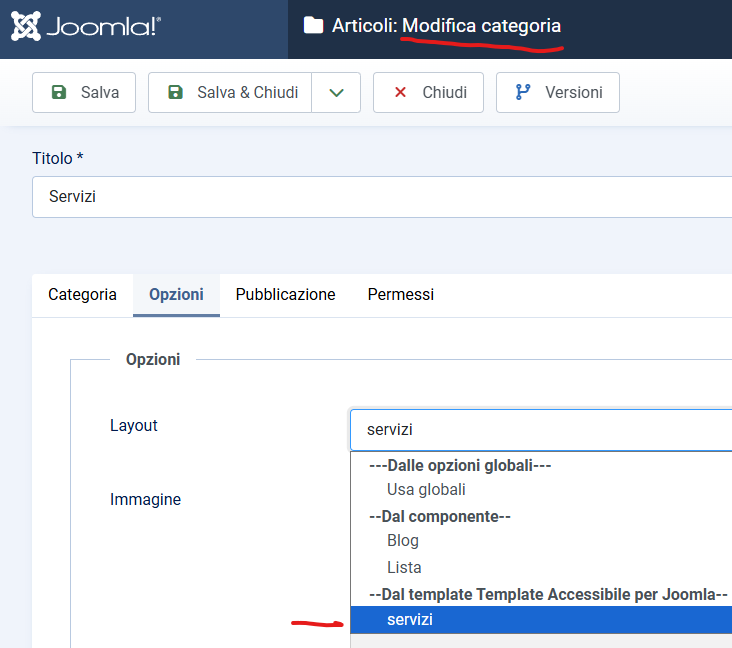Select the highlighted servizi template layout
Viewport: 732px width, 648px height.
click(x=410, y=620)
